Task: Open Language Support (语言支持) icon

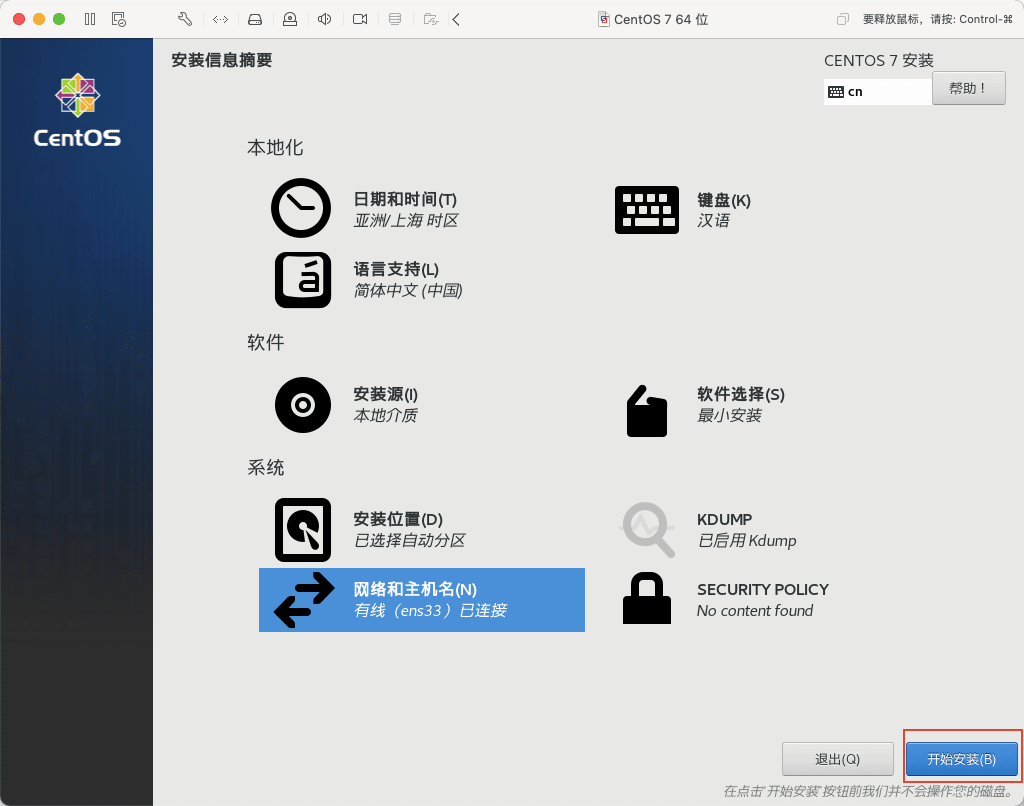Action: point(302,279)
